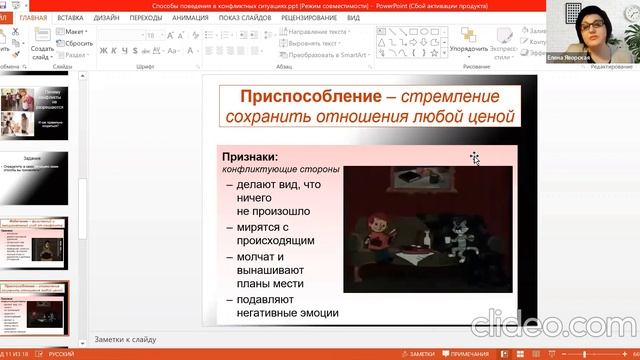640x360 pixels.
Task: Click zoom out minus button
Action: [564, 354]
